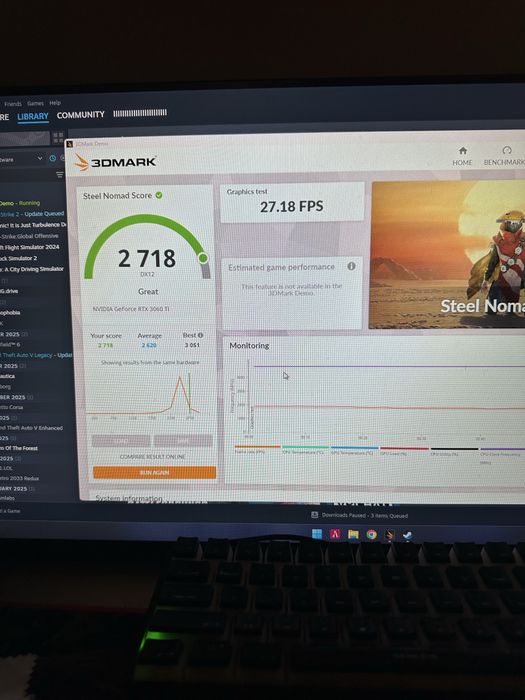The image size is (525, 700).
Task: Open Steam library filter options icon
Action: click(x=59, y=175)
